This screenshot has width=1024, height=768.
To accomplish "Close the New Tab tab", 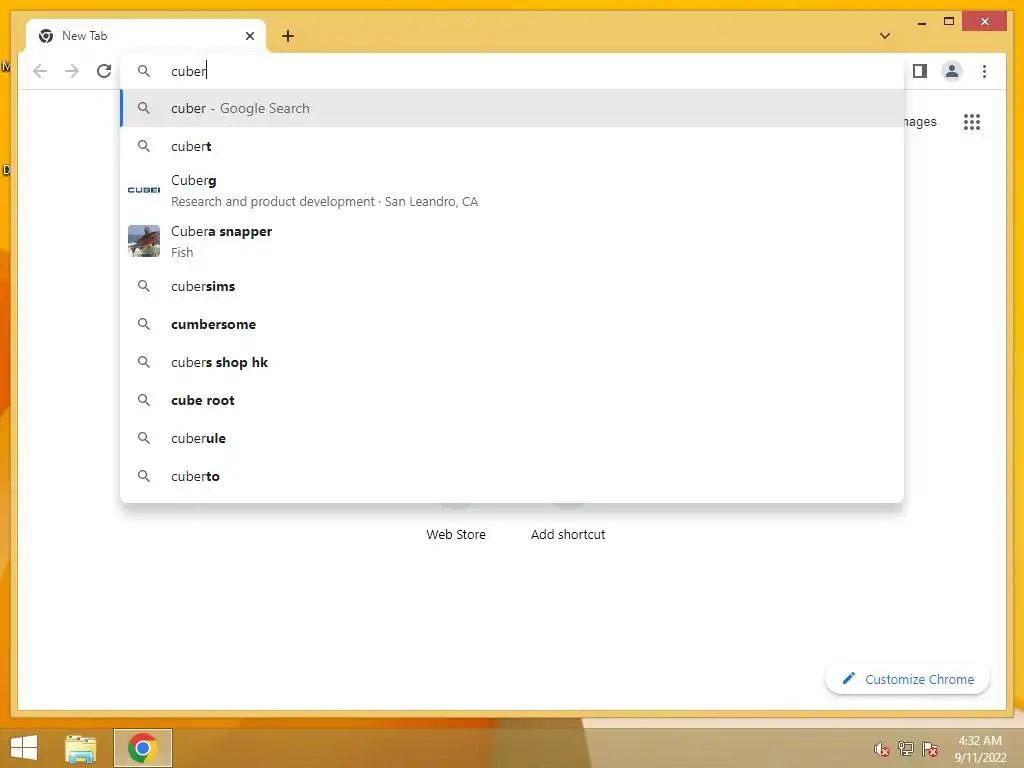I will tap(249, 36).
